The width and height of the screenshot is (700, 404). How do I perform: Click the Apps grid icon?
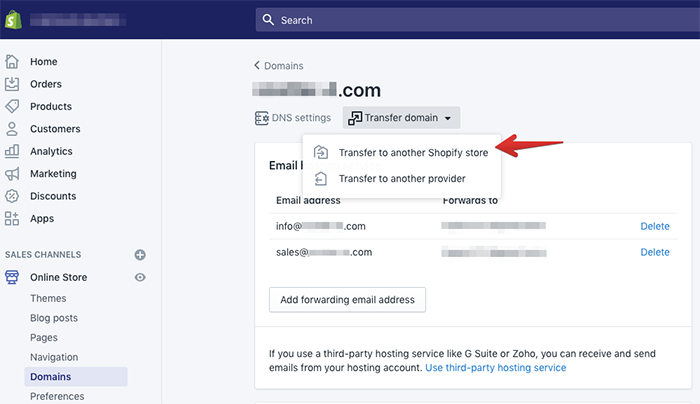[x=12, y=218]
